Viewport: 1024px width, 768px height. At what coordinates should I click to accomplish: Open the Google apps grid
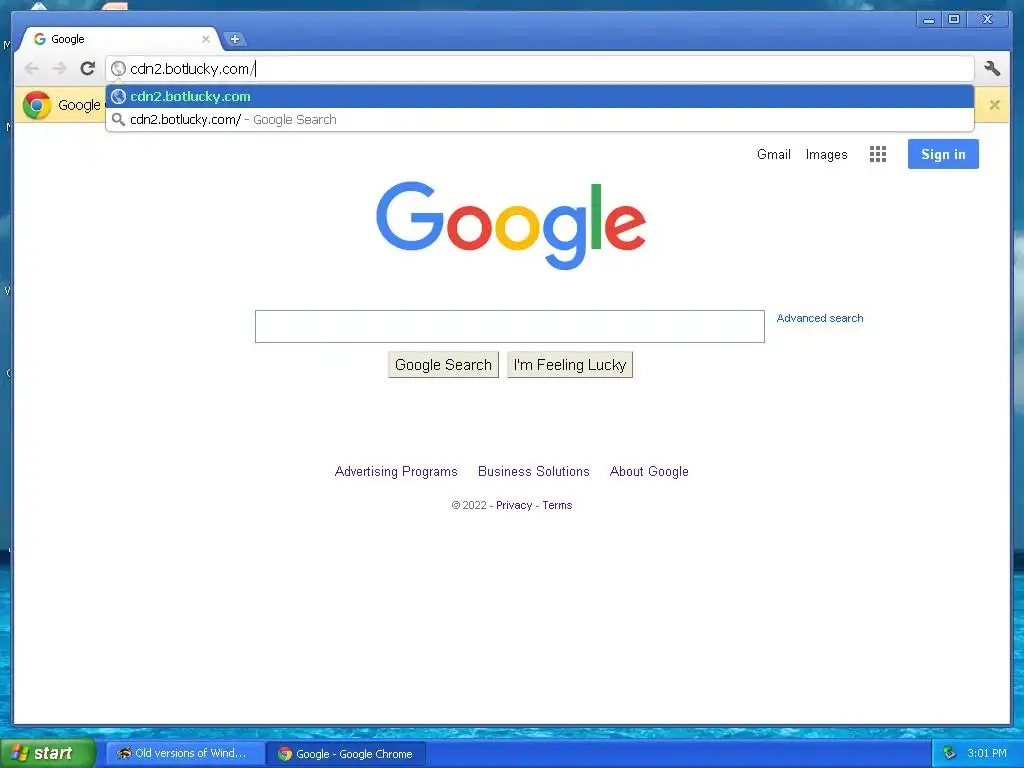click(878, 154)
